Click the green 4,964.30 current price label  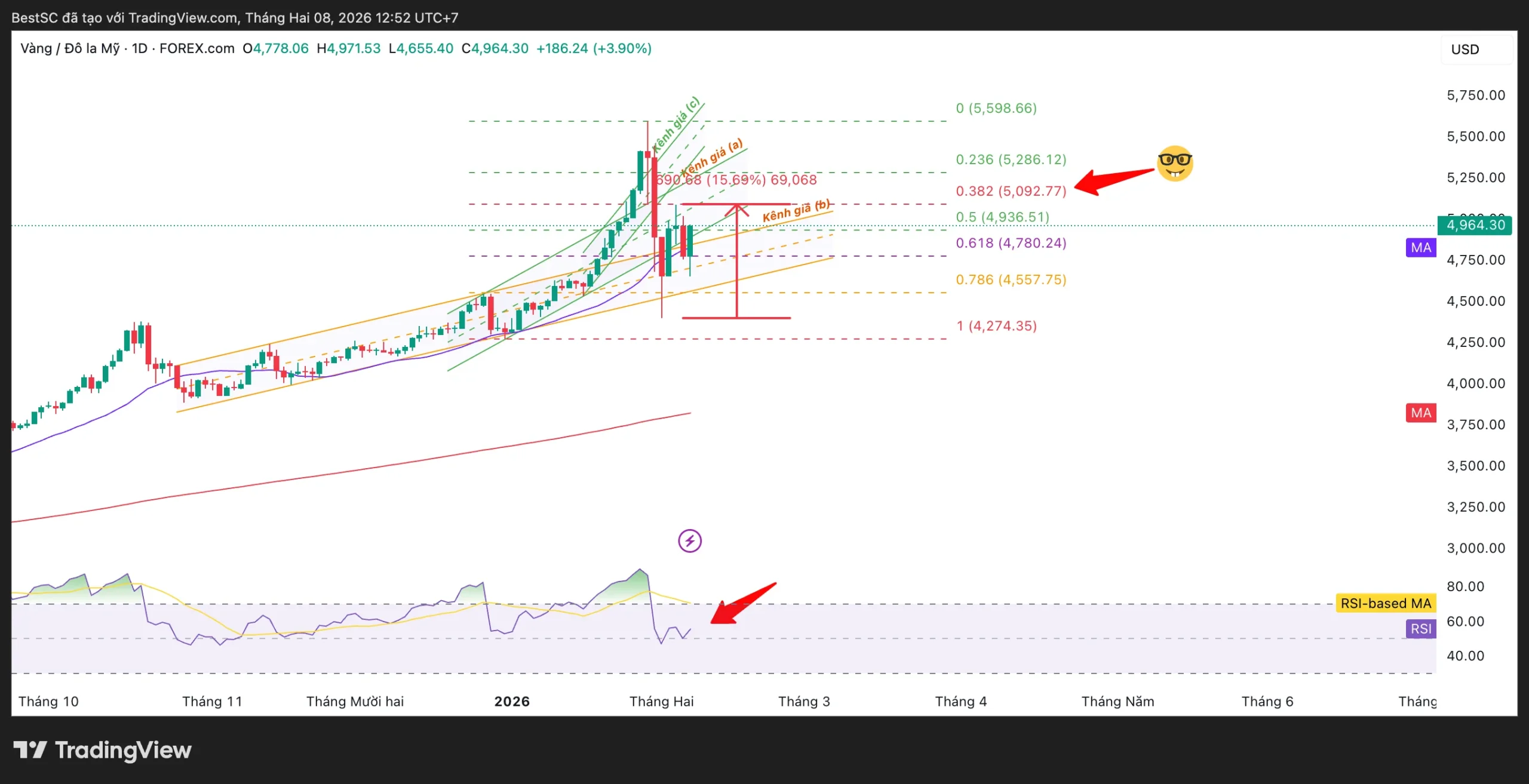(1475, 225)
